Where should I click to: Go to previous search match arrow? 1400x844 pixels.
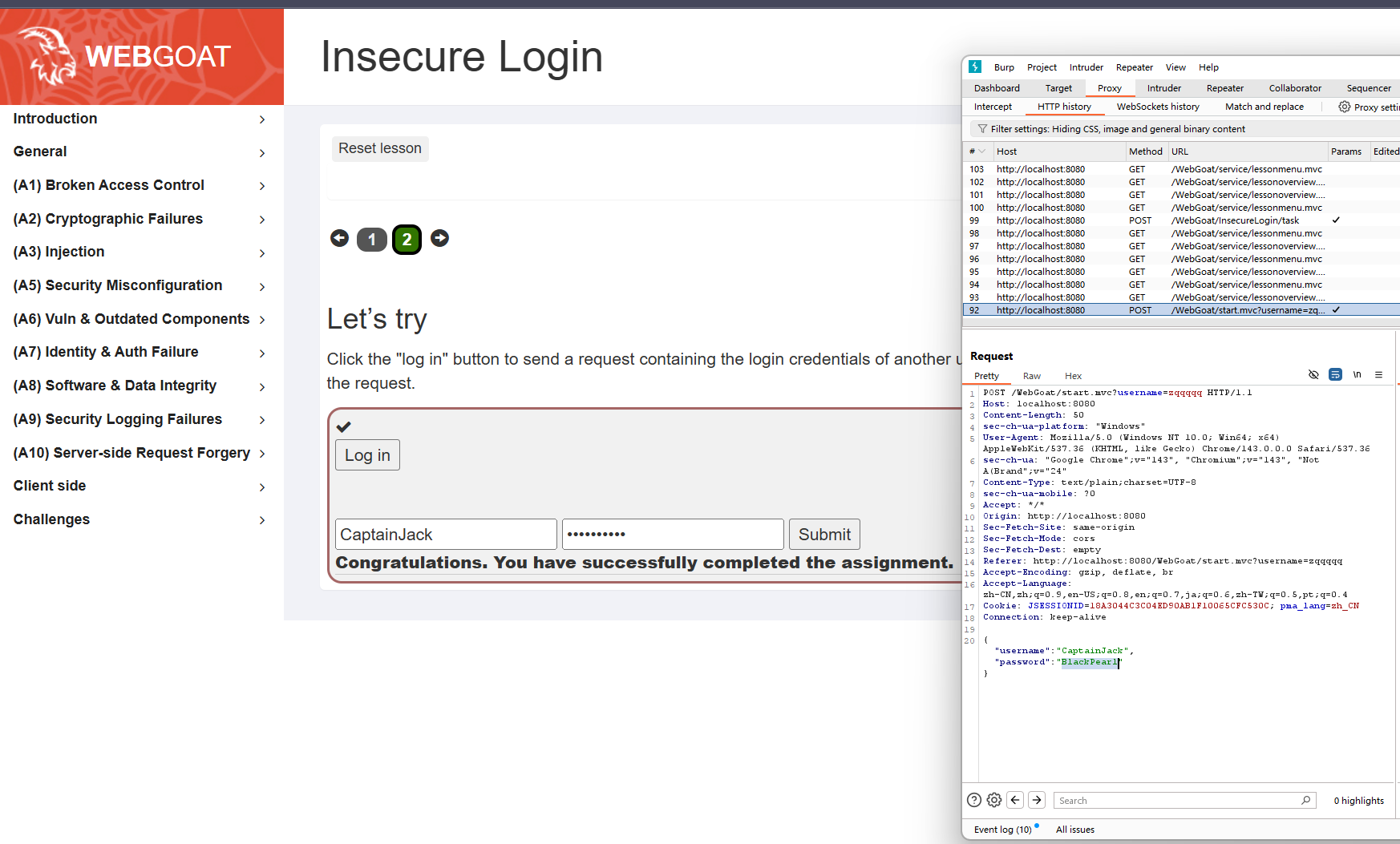point(1015,800)
